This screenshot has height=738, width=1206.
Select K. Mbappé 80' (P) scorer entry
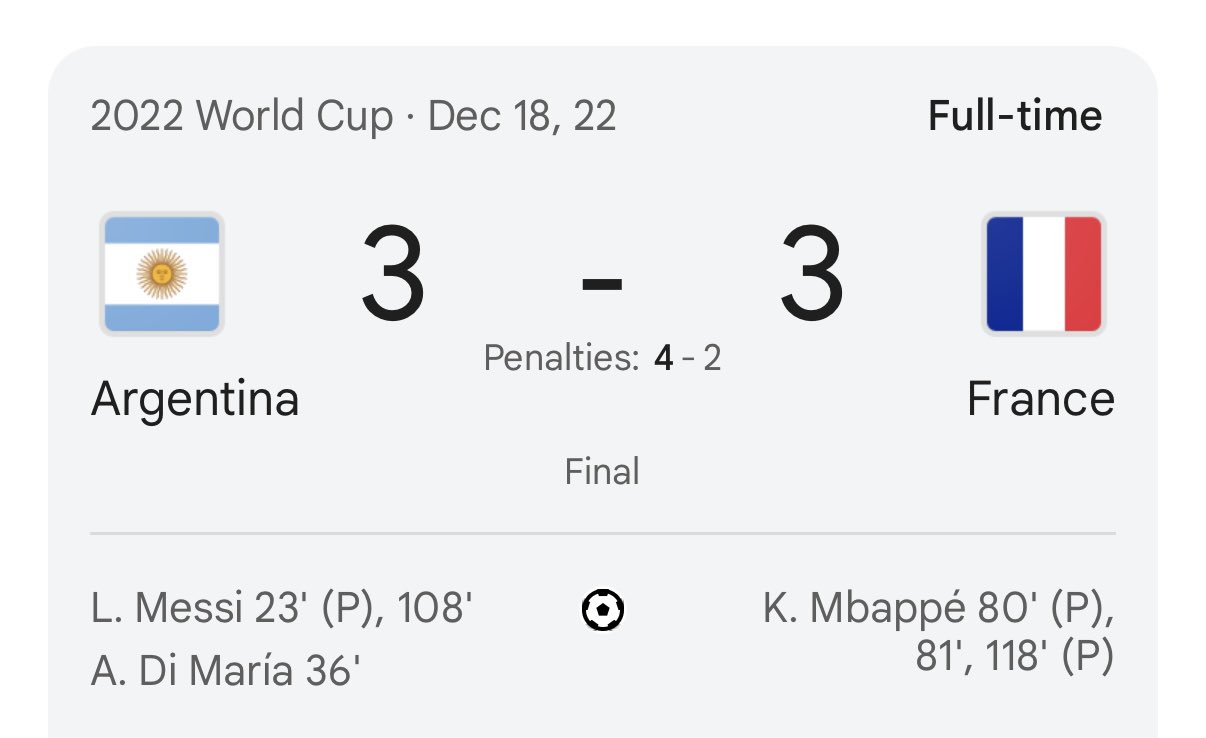tap(939, 608)
